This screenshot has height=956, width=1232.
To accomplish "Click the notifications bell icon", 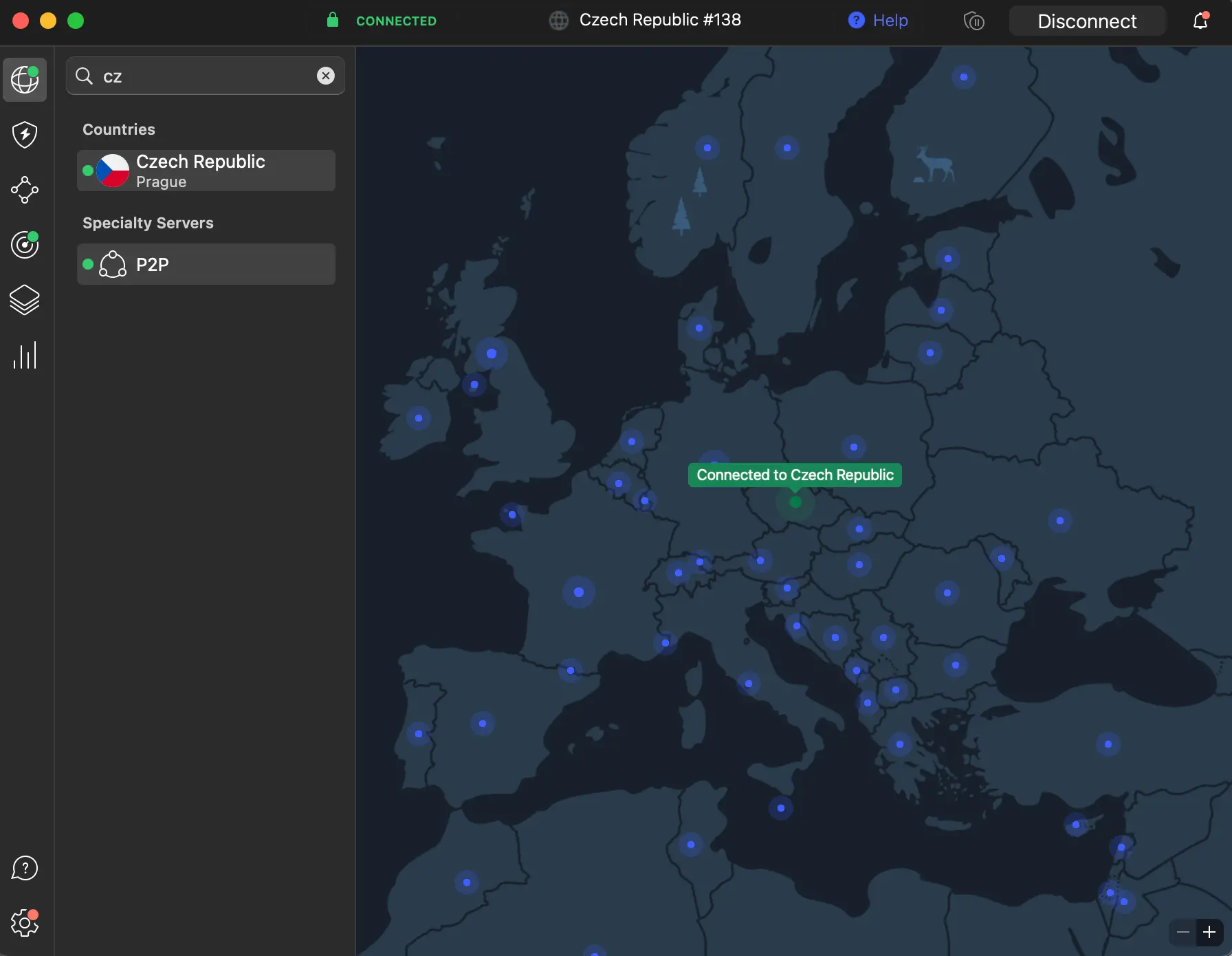I will pos(1200,21).
